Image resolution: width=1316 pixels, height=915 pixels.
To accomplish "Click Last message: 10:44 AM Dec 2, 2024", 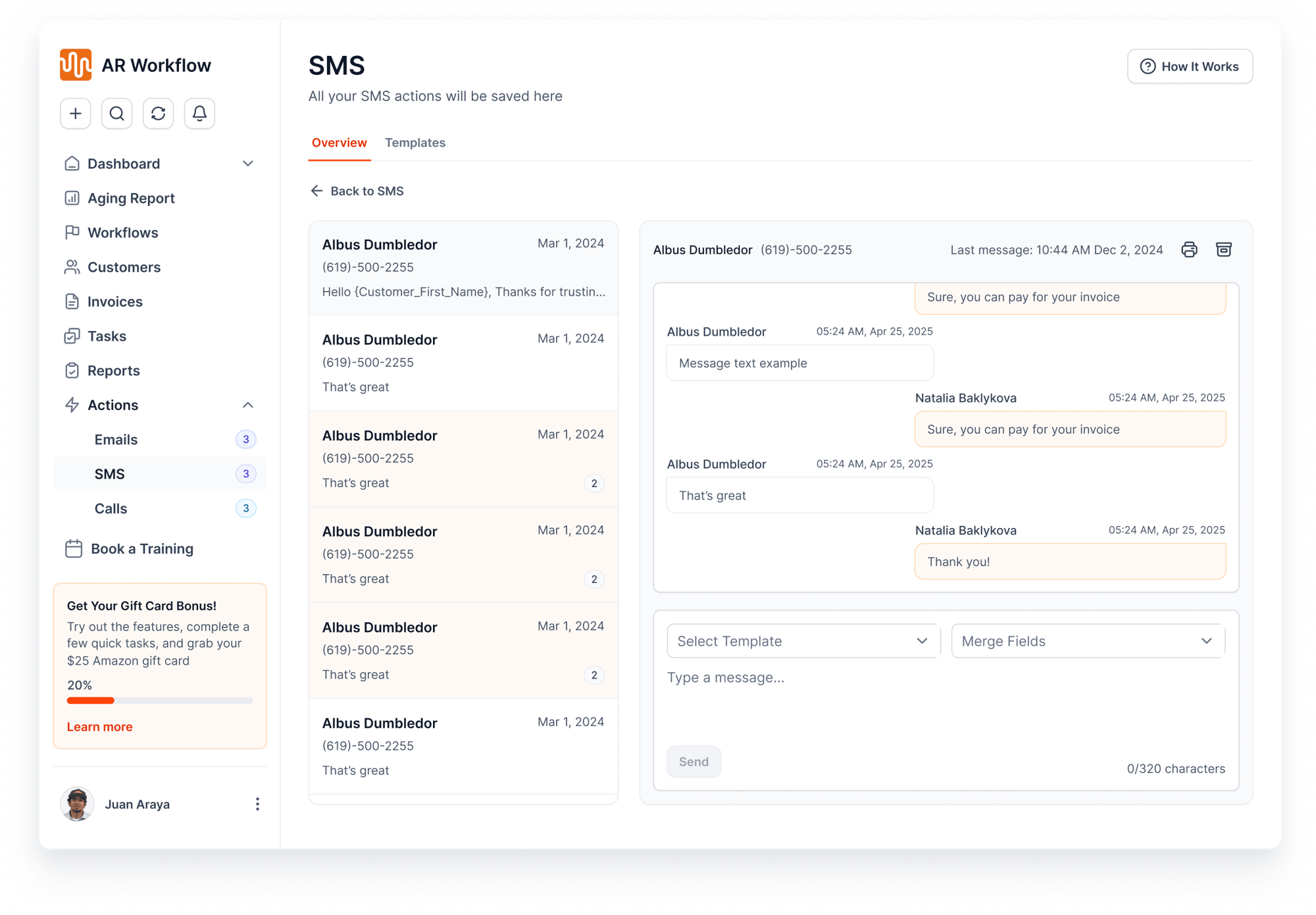I will click(x=1057, y=249).
